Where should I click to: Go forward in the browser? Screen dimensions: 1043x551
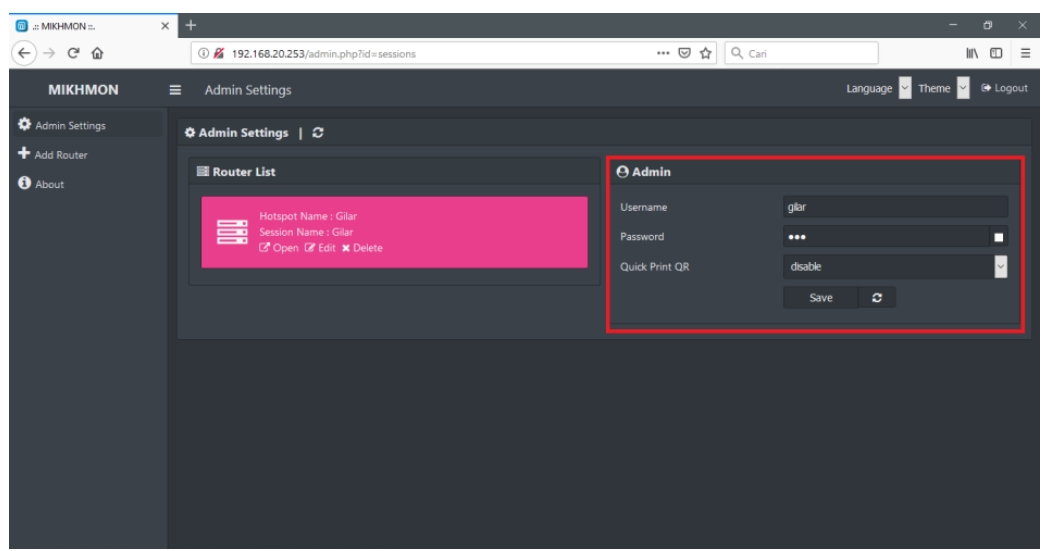pos(49,53)
